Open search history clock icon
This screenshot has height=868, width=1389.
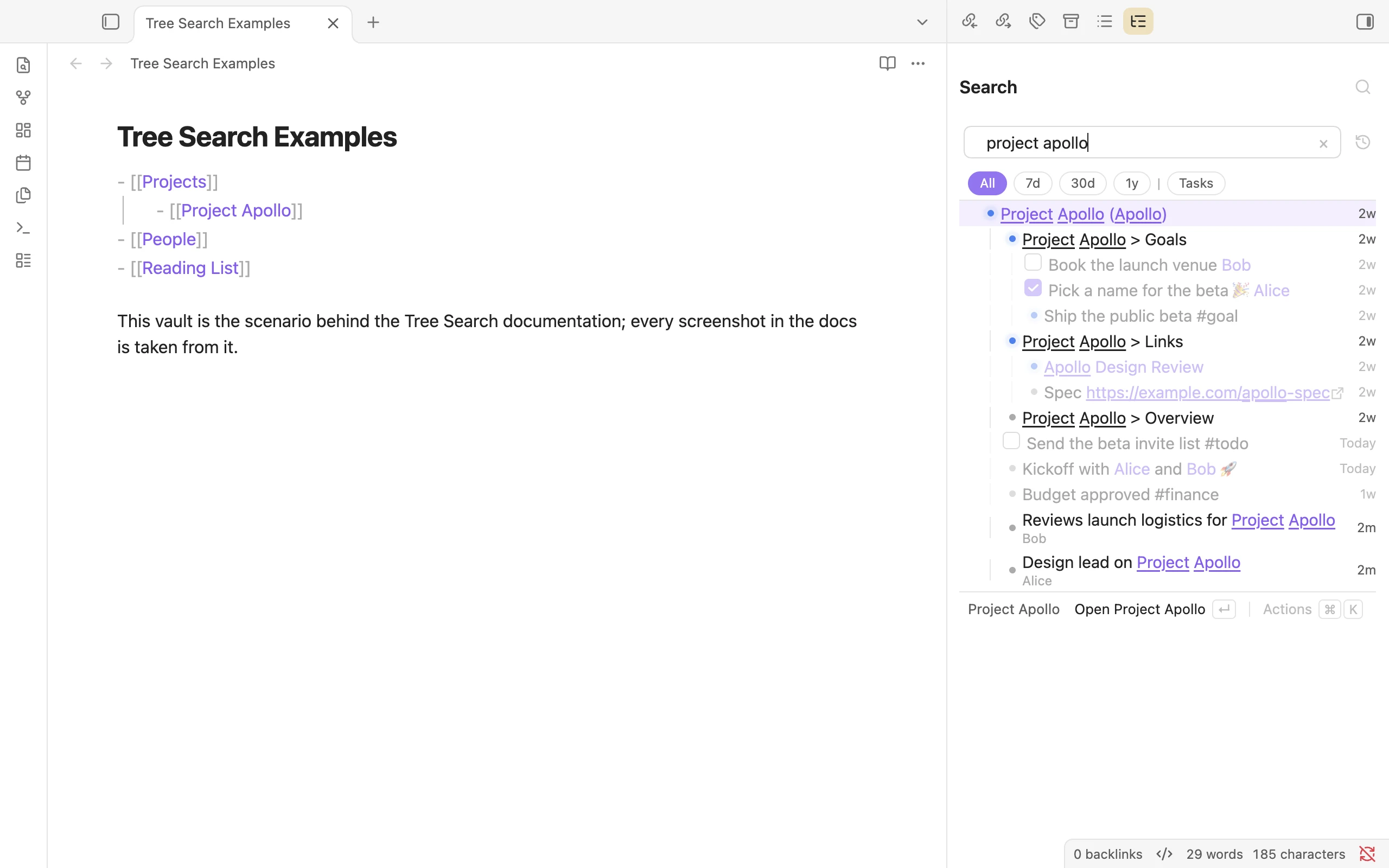click(x=1362, y=142)
